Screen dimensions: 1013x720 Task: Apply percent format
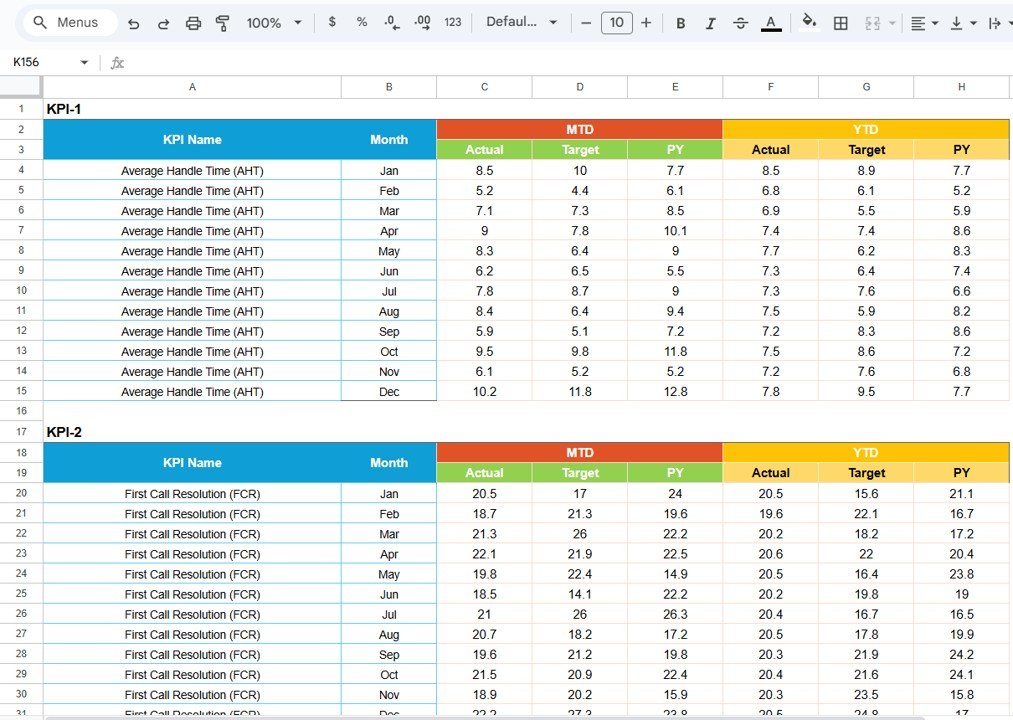point(361,22)
